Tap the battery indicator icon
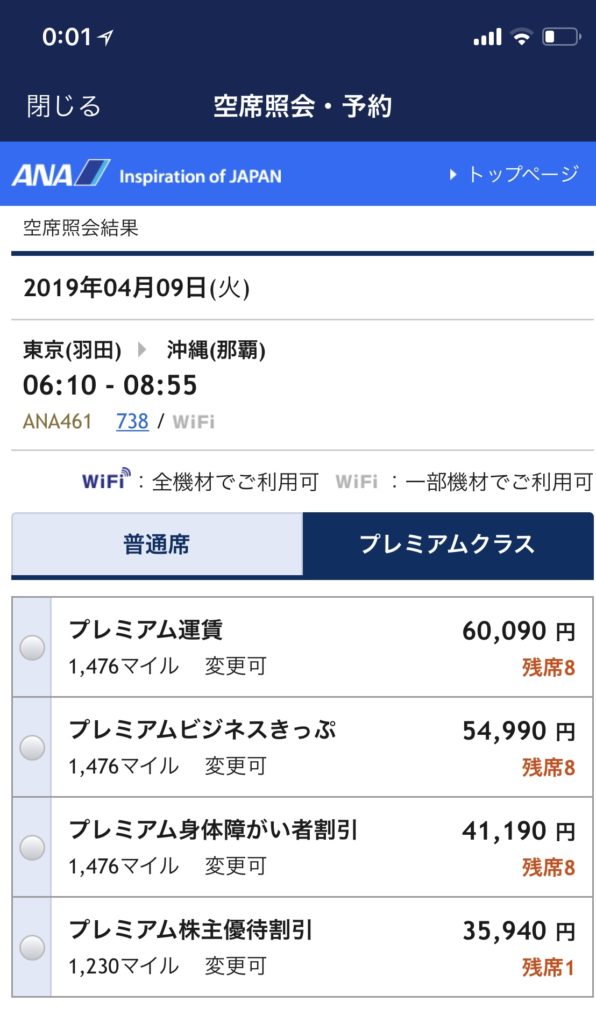Viewport: 596px width, 1024px height. coord(561,37)
